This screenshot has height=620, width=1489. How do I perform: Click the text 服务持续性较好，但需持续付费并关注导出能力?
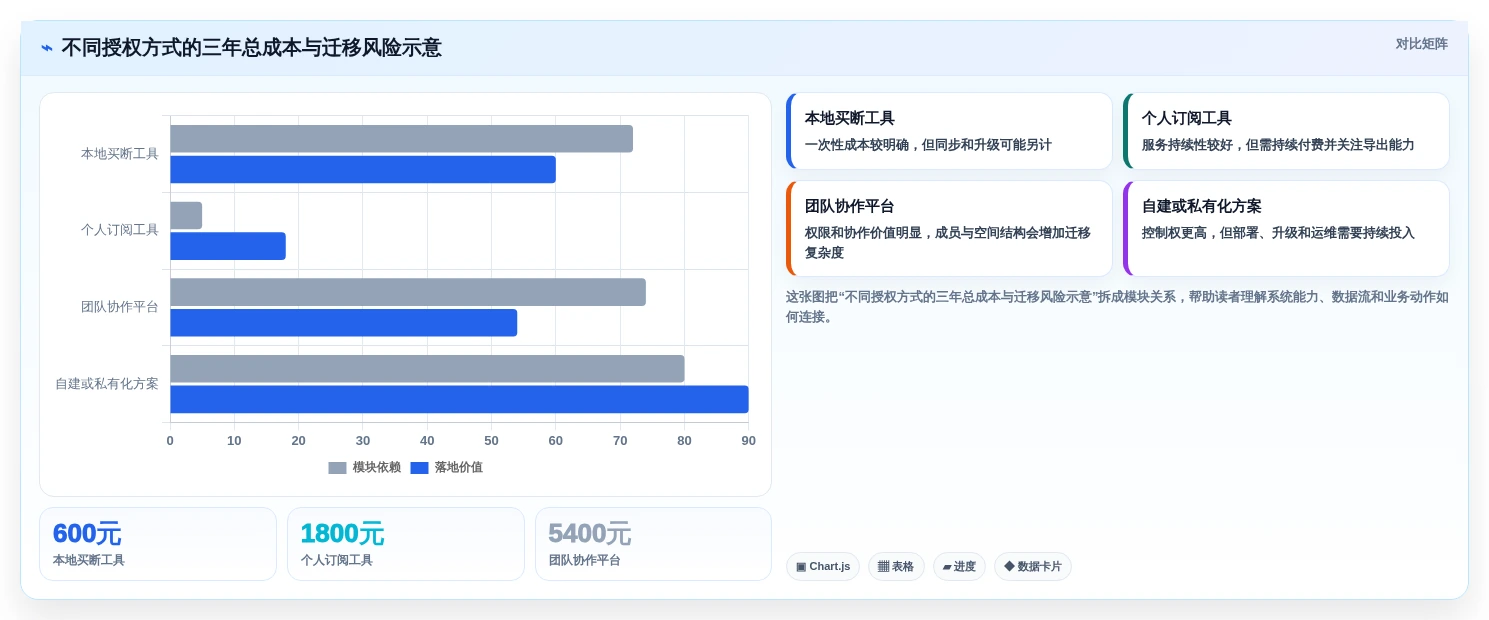coord(1278,145)
